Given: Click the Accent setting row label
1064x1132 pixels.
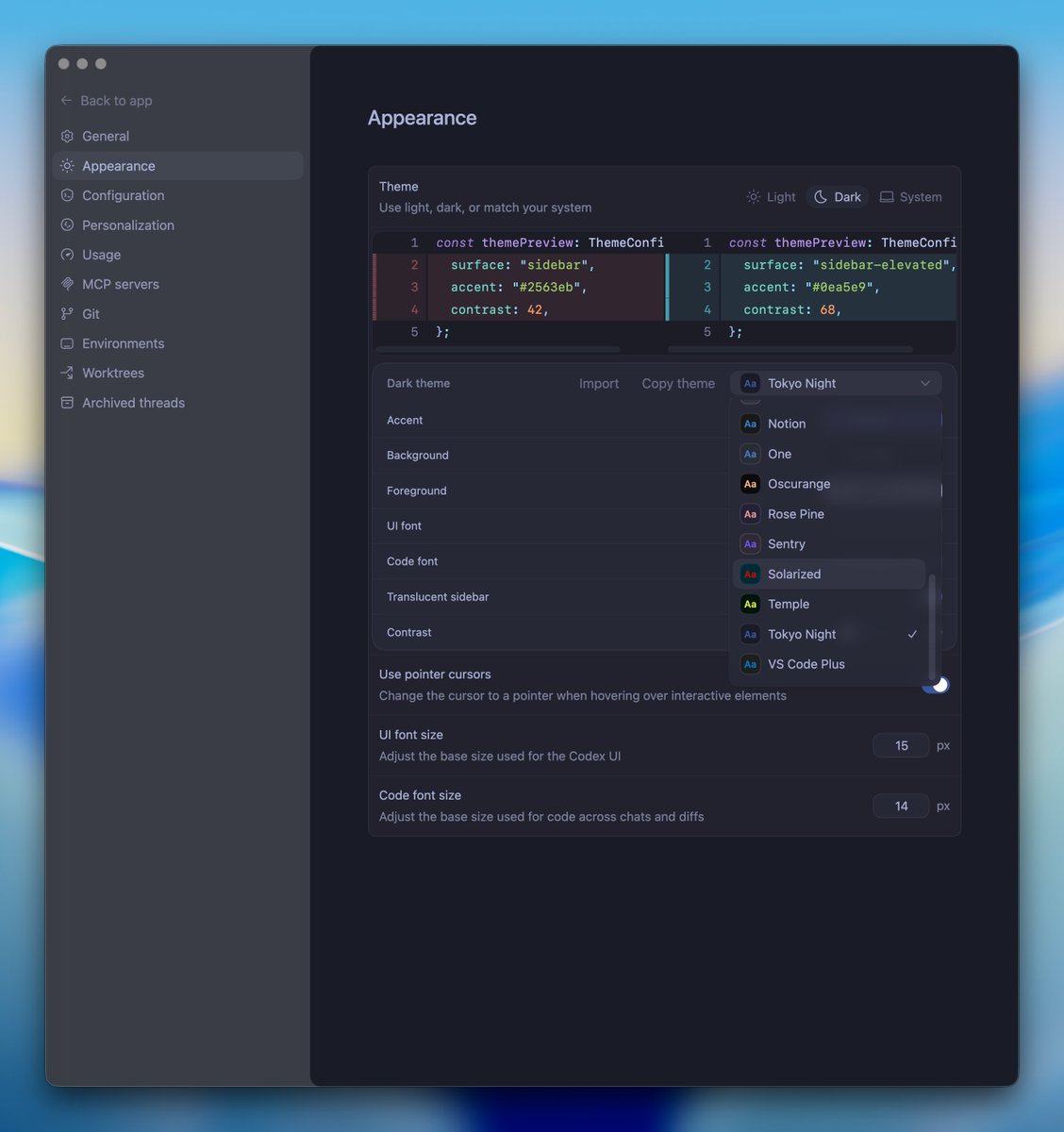Looking at the screenshot, I should click(x=405, y=420).
